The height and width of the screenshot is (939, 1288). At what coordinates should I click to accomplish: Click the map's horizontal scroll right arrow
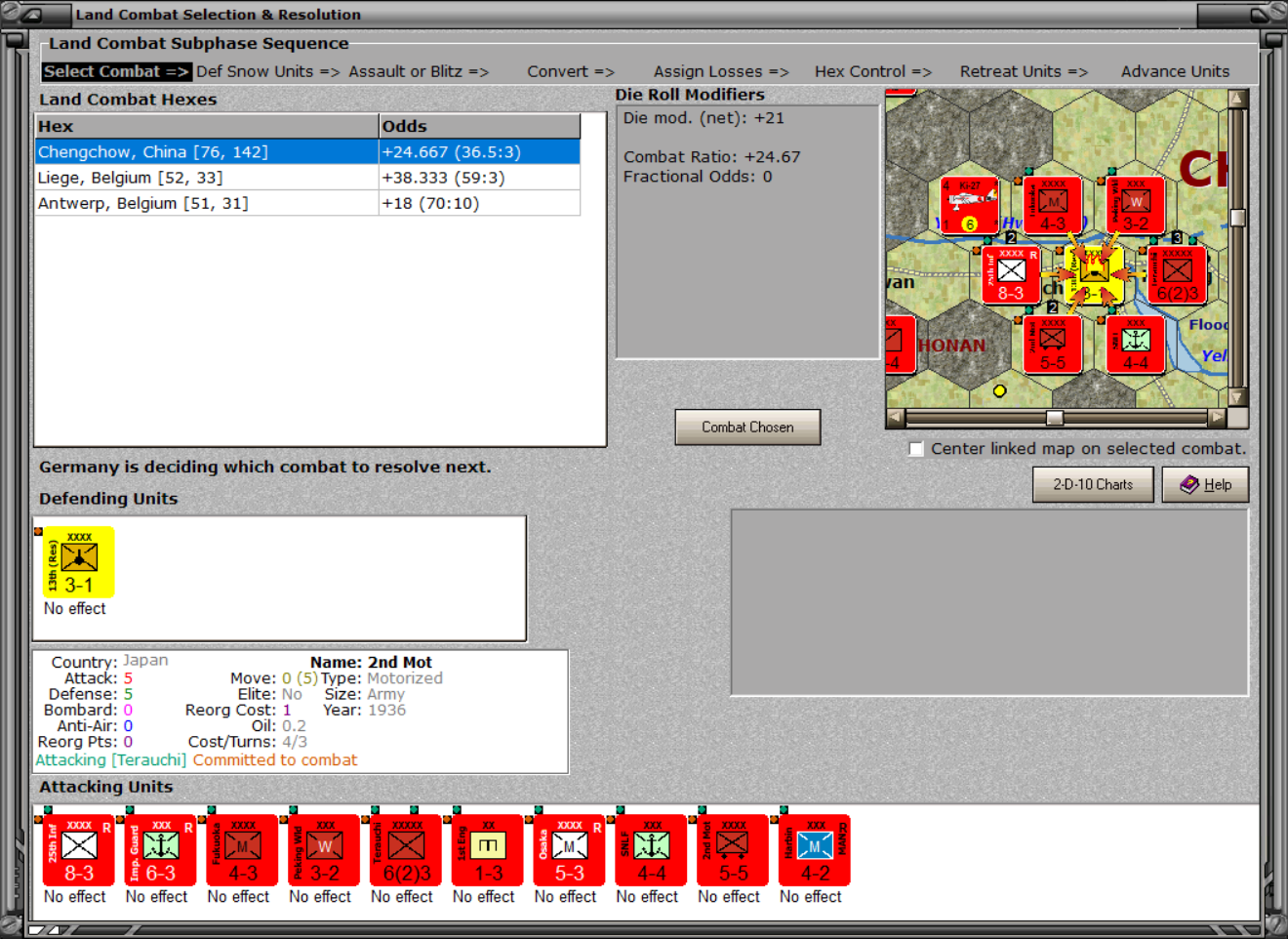(1216, 418)
